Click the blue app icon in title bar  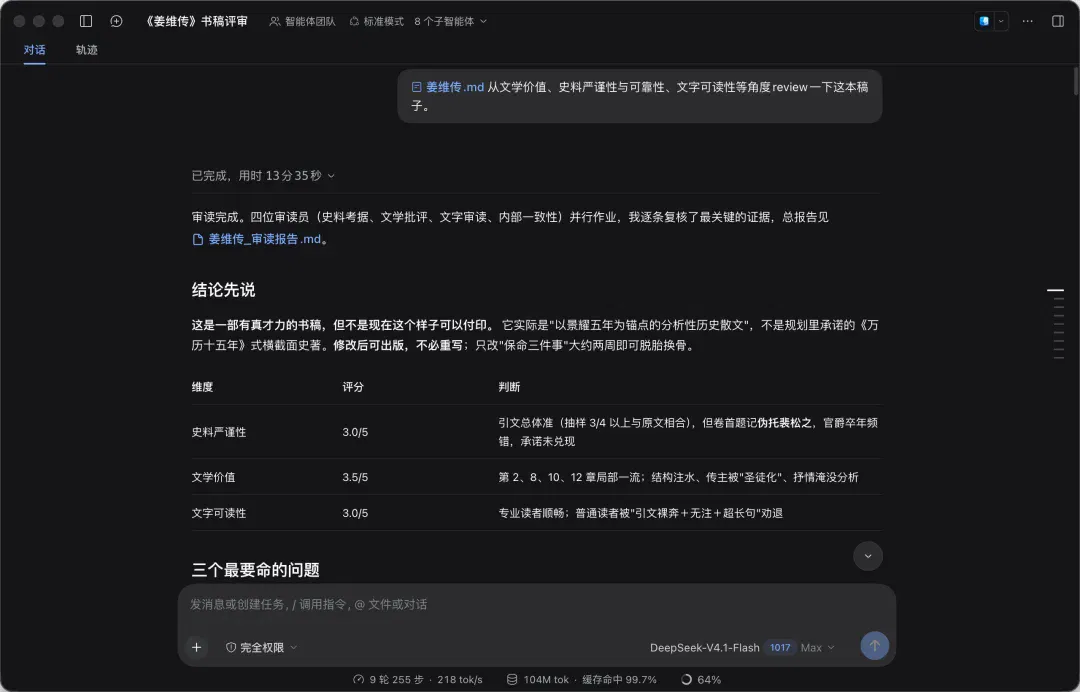click(x=984, y=21)
